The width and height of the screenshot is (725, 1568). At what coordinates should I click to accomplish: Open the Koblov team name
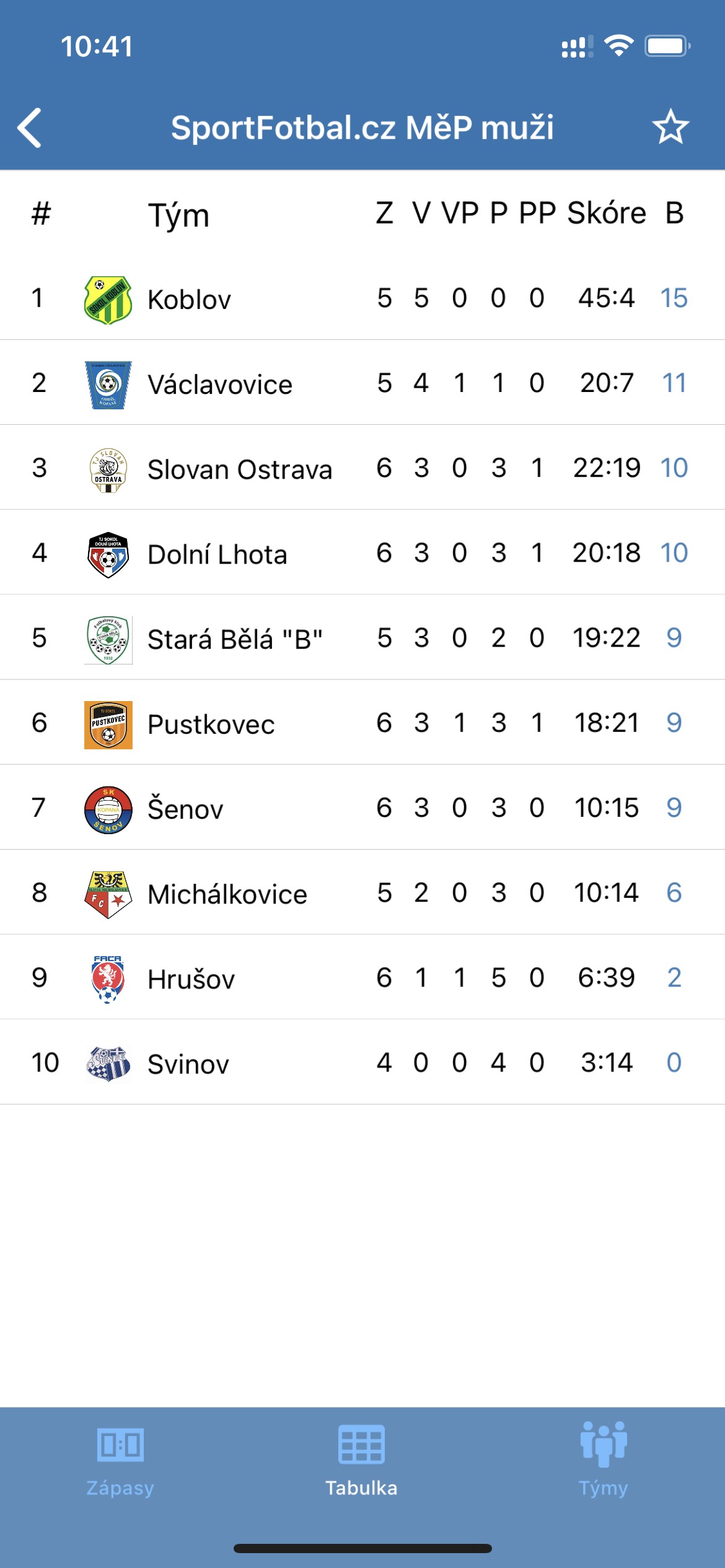[x=189, y=300]
